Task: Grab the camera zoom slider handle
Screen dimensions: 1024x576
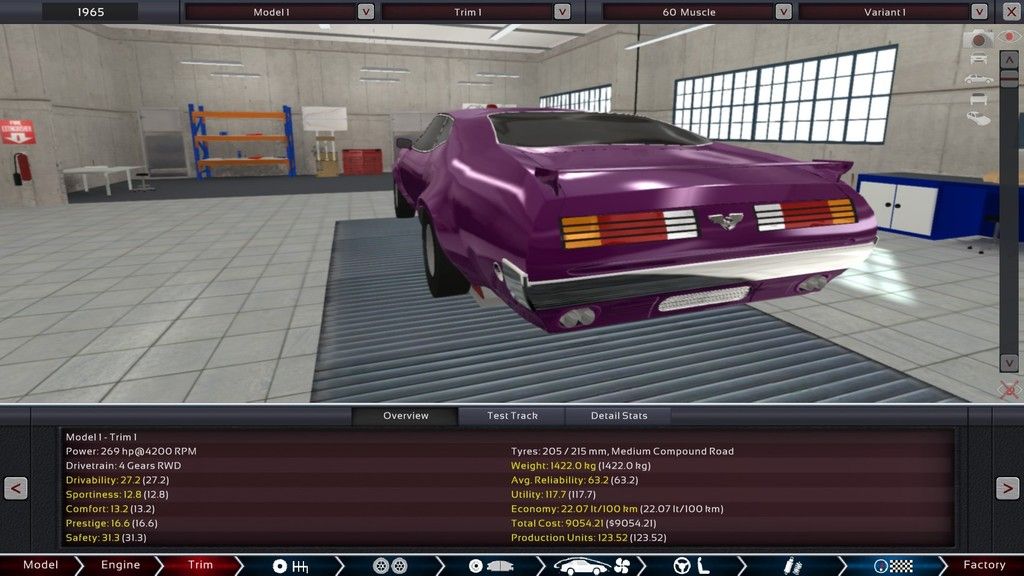Action: click(1009, 79)
